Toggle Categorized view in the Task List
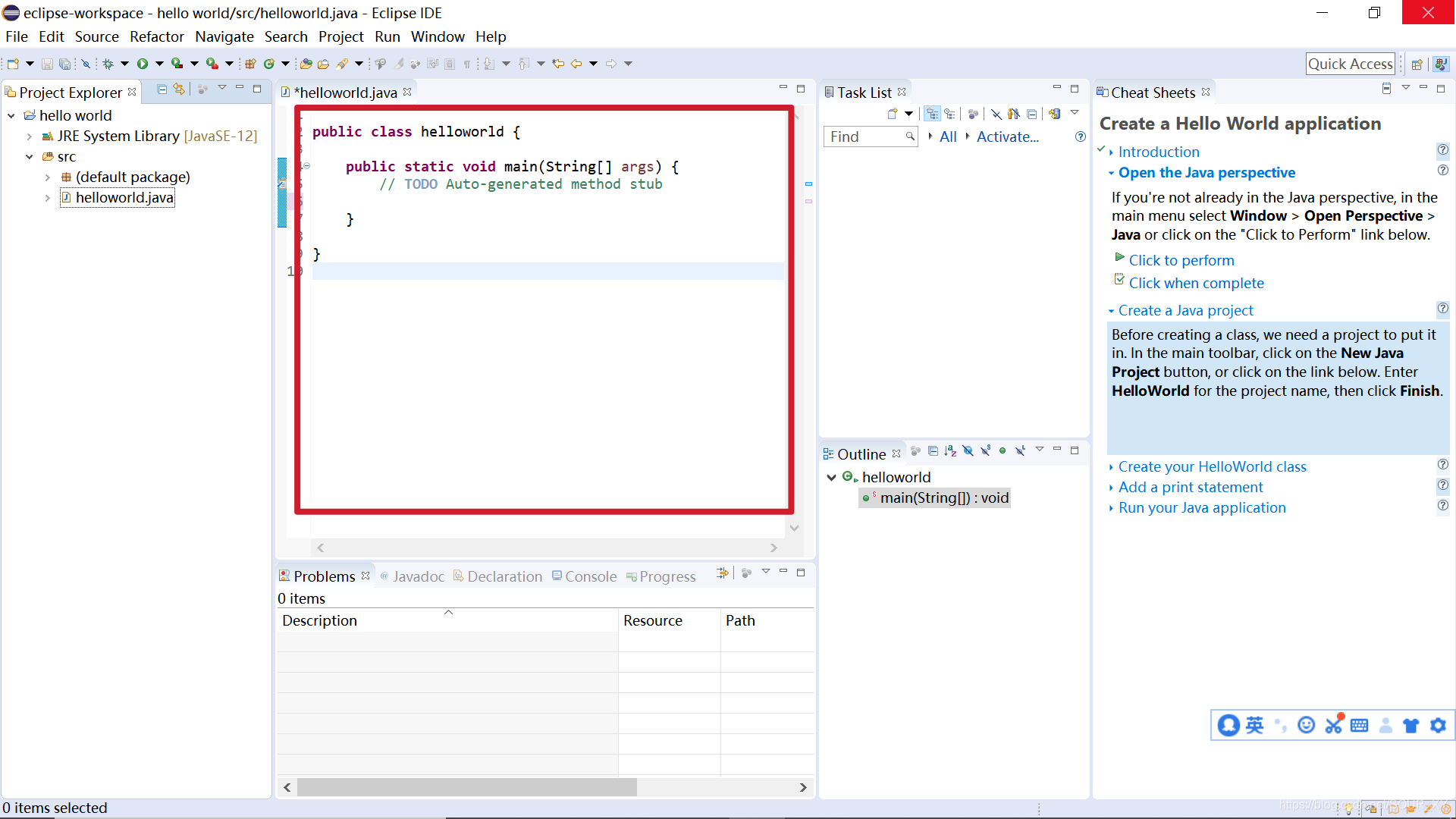The image size is (1456, 819). point(933,114)
